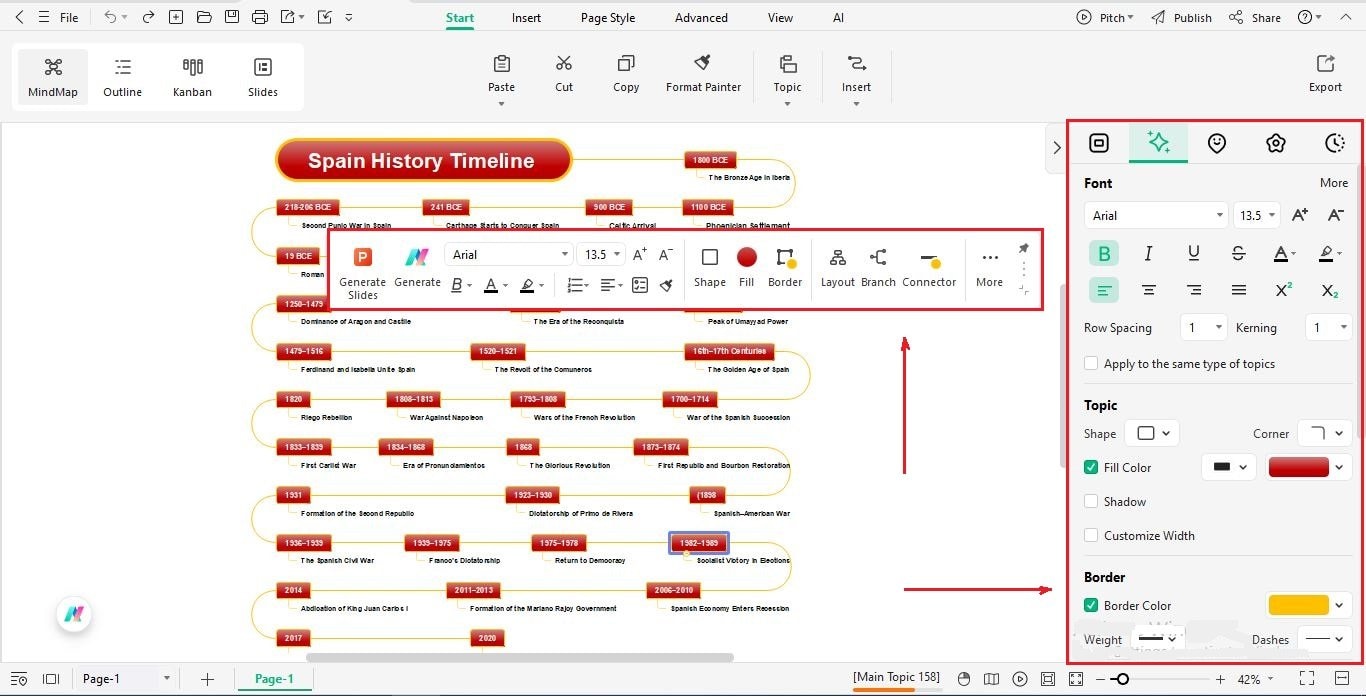
Task: Apply superscript formatting in the Font panel
Action: [x=1283, y=290]
